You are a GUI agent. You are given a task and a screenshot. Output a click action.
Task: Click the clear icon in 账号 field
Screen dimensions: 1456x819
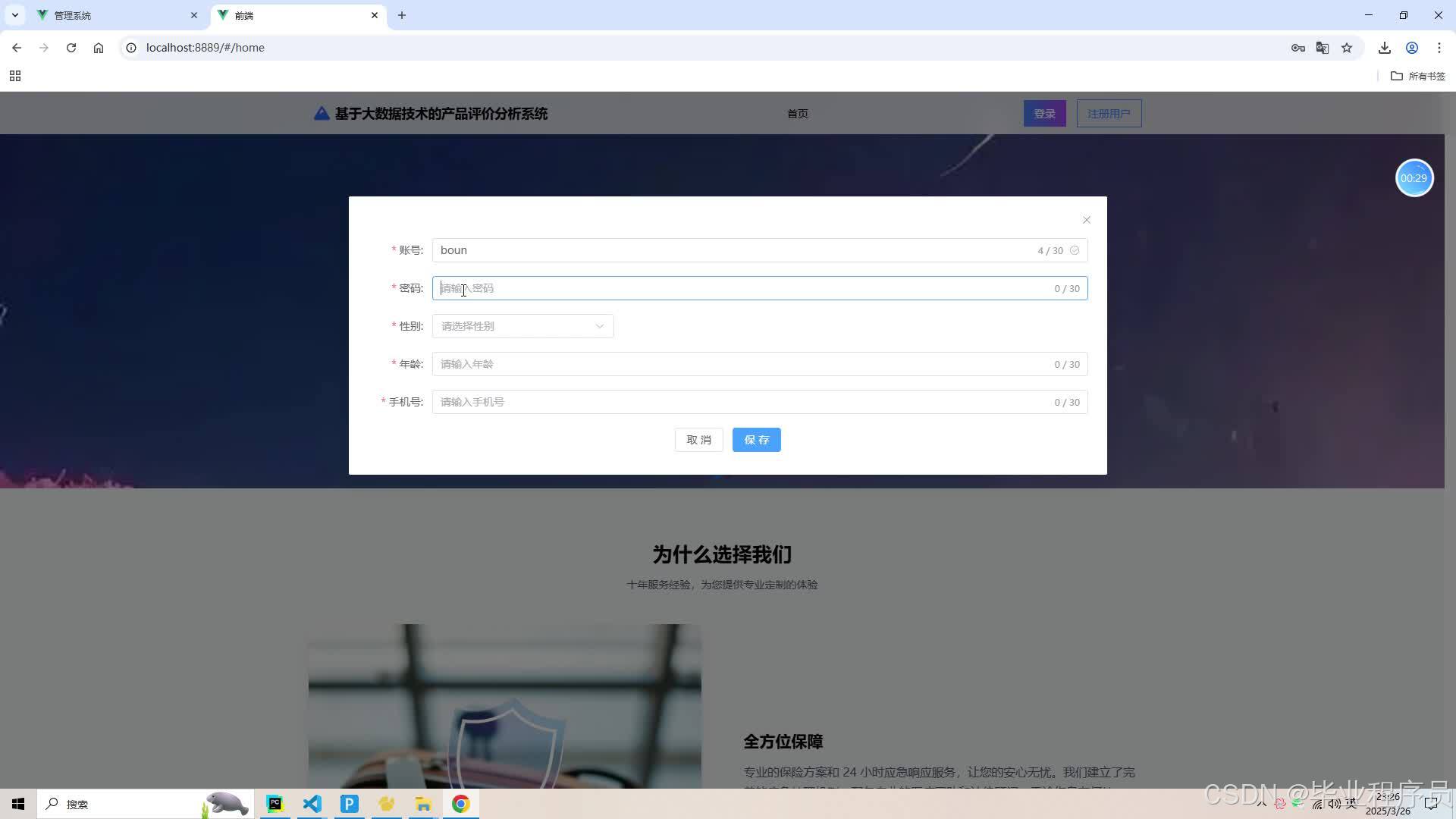pos(1075,250)
